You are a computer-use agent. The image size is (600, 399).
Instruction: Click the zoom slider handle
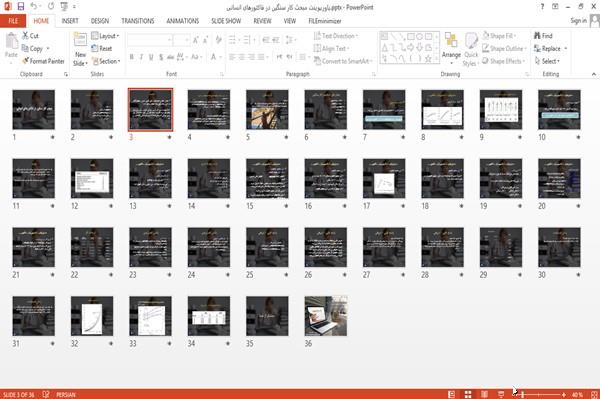coord(523,394)
